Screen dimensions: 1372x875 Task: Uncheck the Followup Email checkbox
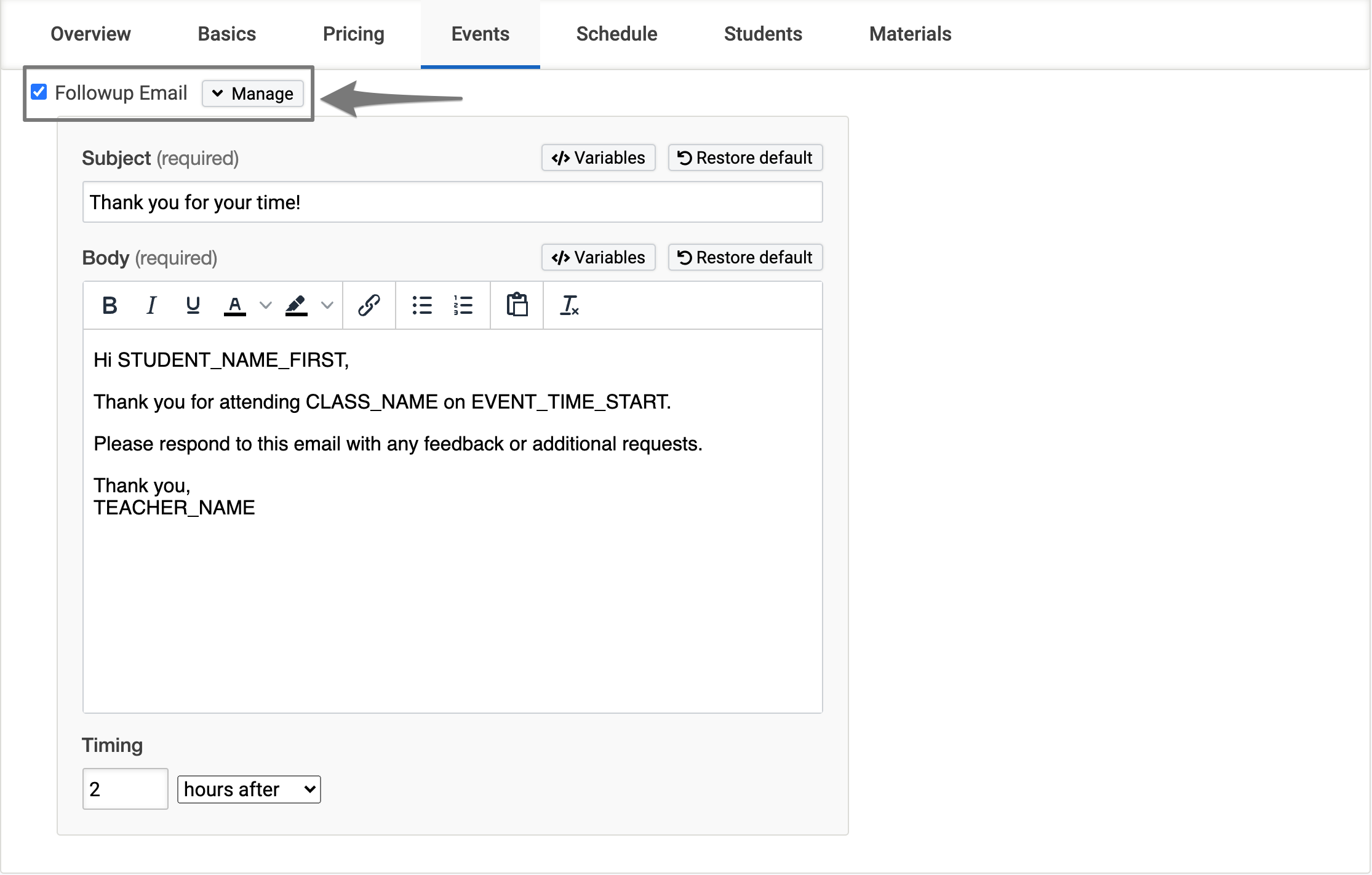(39, 92)
